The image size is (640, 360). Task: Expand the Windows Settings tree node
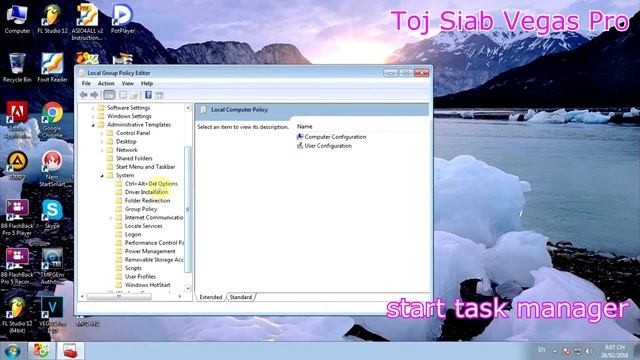tap(93, 116)
